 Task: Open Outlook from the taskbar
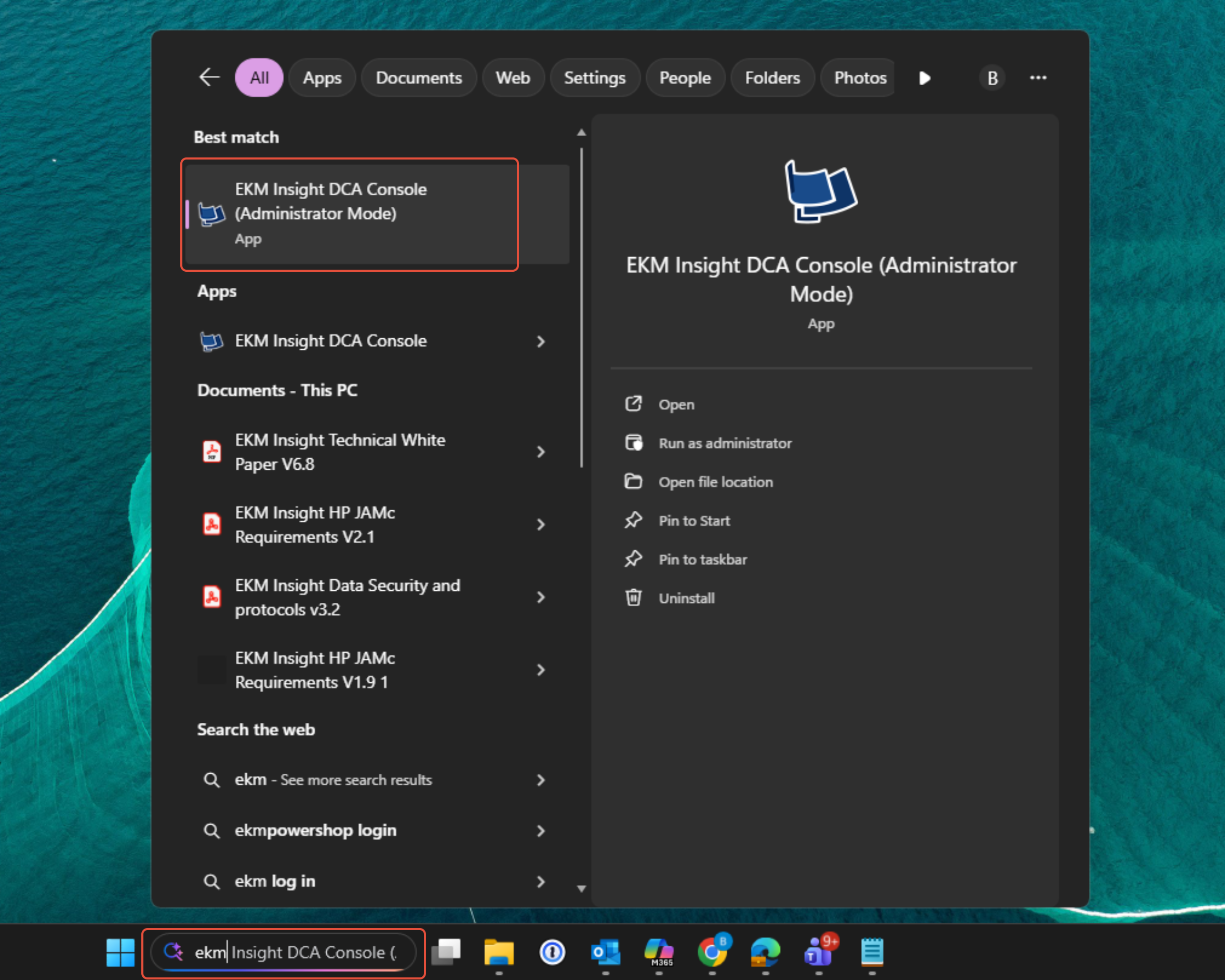click(606, 952)
